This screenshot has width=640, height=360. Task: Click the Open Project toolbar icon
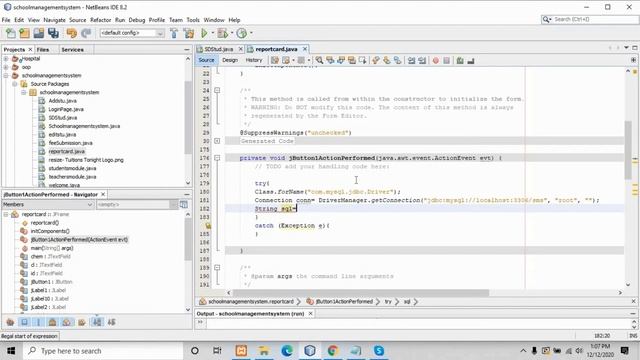tap(39, 33)
